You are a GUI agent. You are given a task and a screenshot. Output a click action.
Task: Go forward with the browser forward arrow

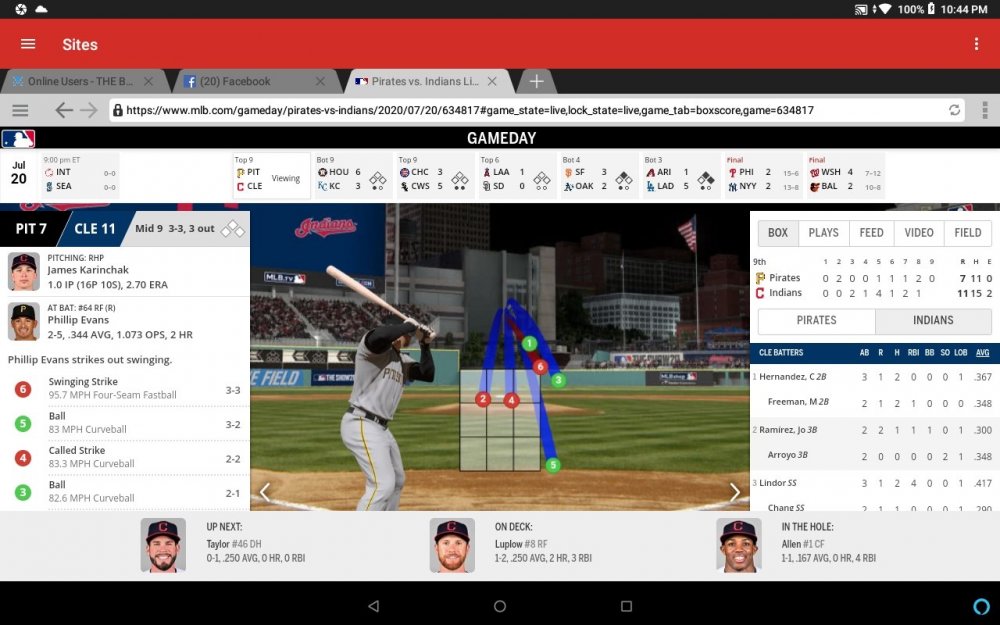coord(89,110)
